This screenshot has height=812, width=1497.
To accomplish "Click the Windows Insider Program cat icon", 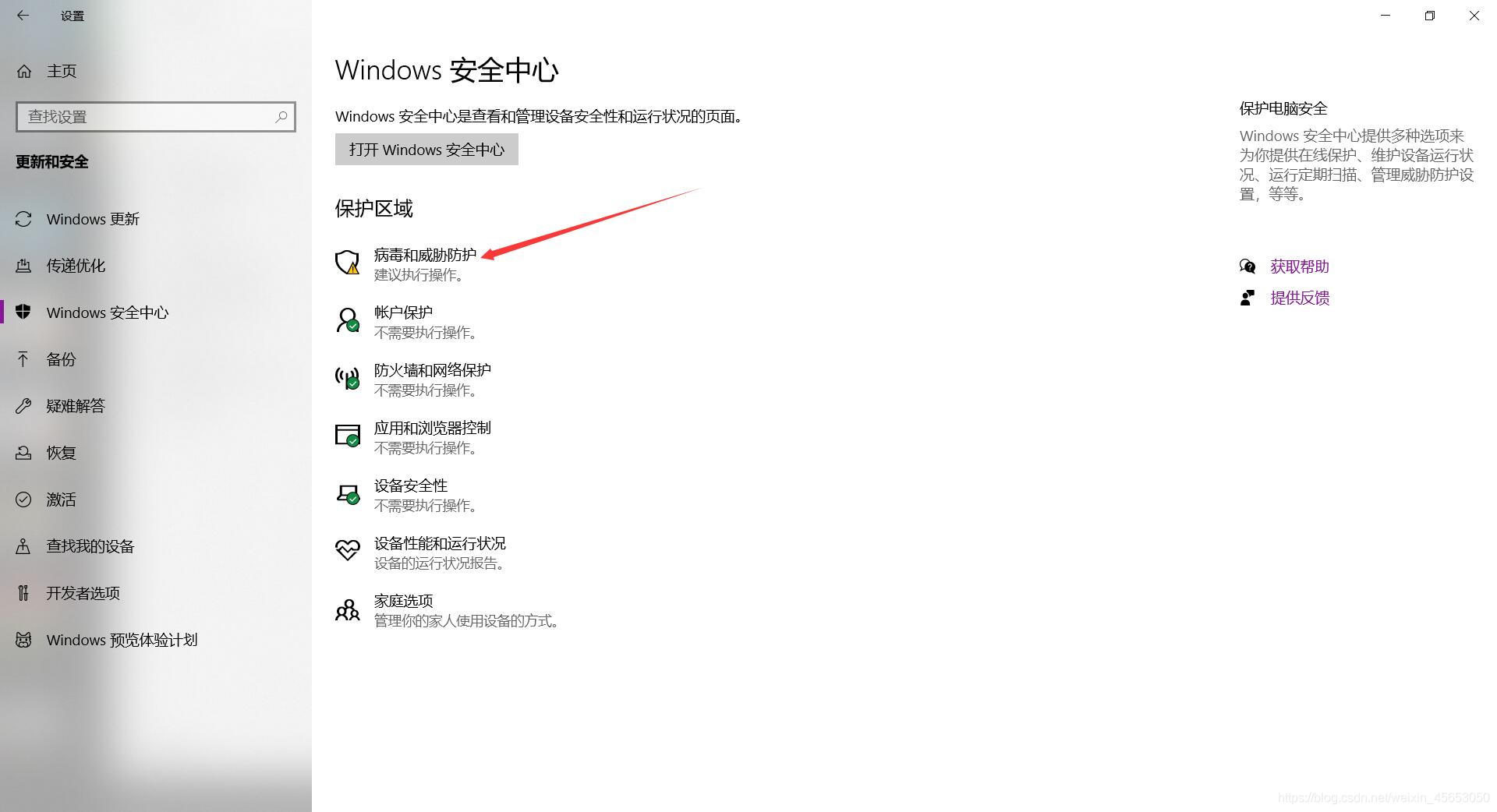I will pos(24,640).
